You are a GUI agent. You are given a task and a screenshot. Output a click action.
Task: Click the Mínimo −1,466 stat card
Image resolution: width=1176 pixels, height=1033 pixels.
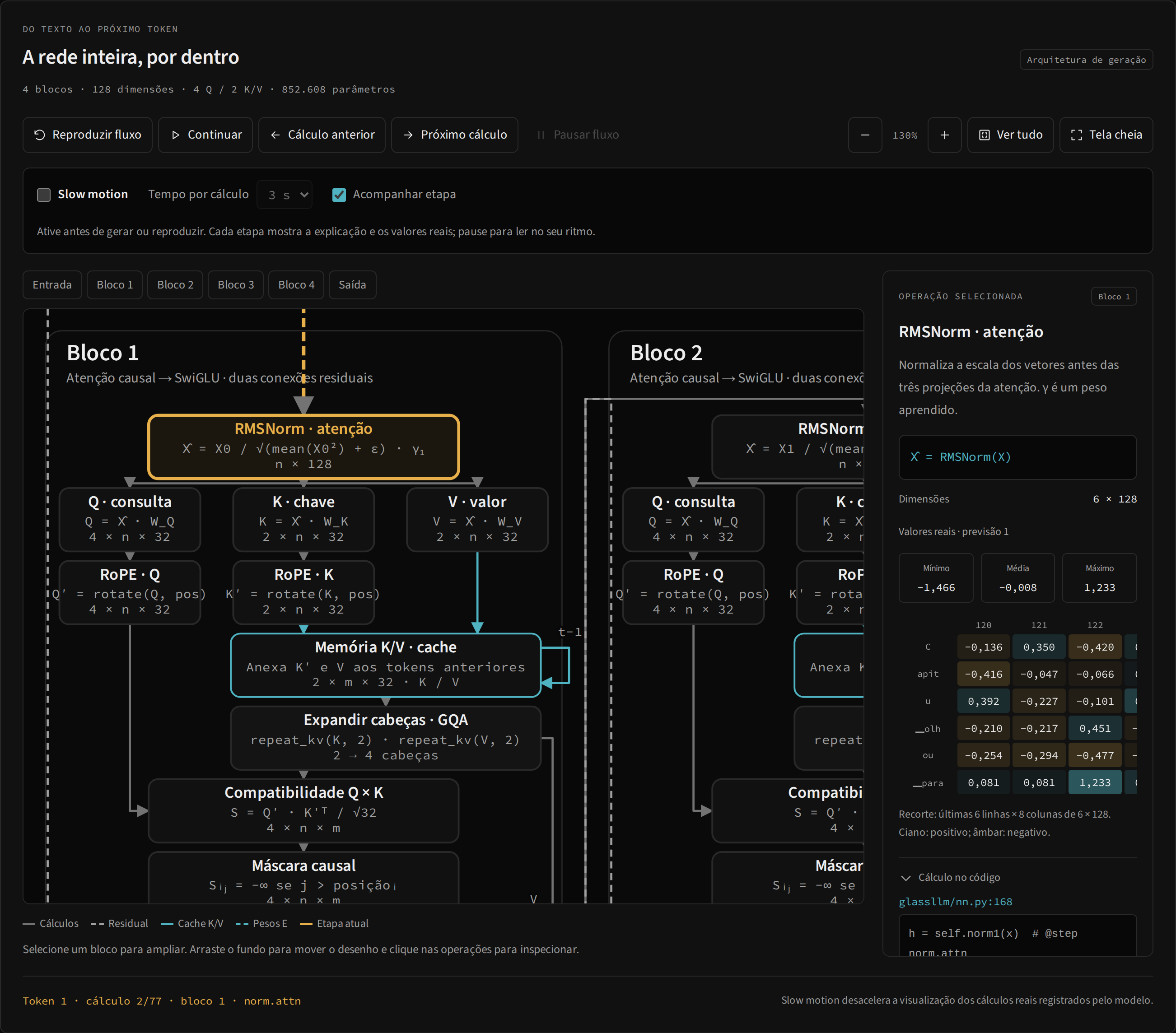pyautogui.click(x=936, y=578)
